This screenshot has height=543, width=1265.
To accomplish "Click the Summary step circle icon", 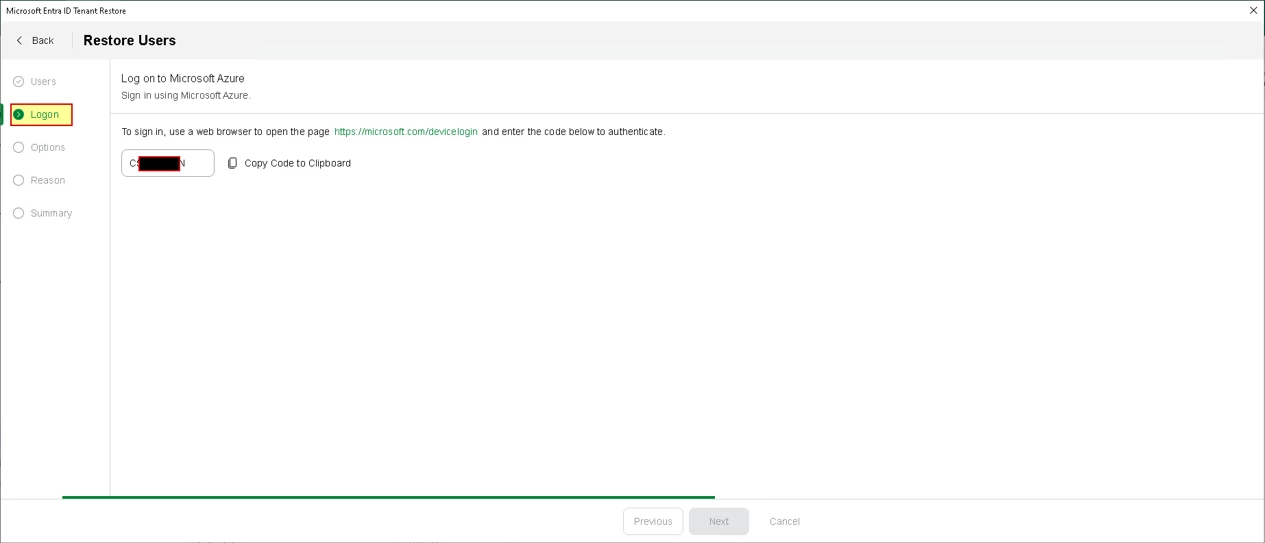I will click(x=18, y=214).
